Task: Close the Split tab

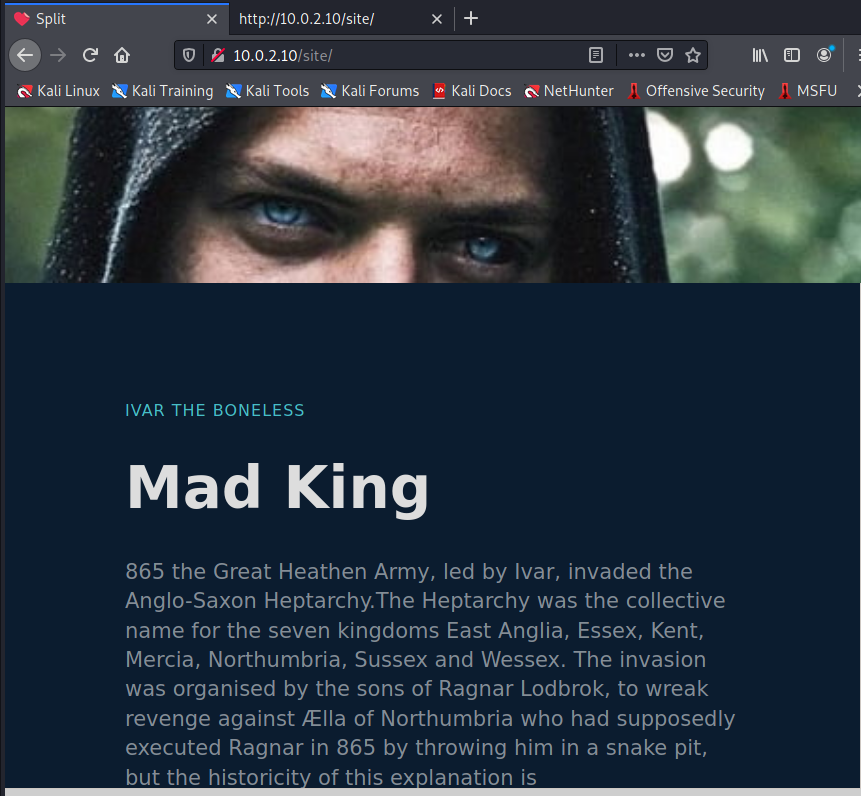Action: click(x=212, y=19)
